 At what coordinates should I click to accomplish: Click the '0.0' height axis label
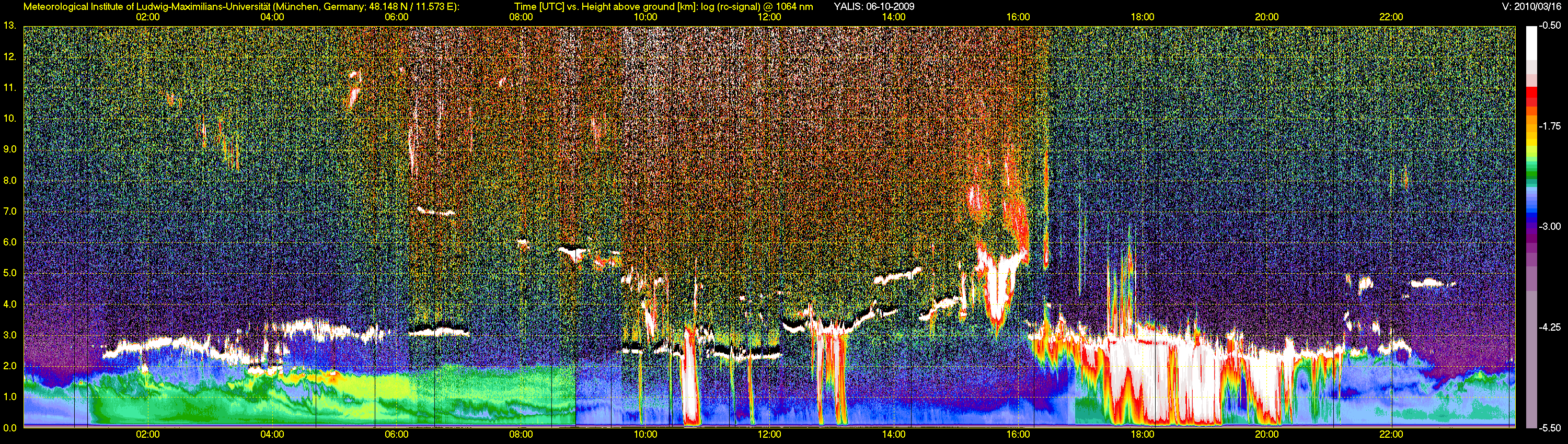pyautogui.click(x=10, y=428)
